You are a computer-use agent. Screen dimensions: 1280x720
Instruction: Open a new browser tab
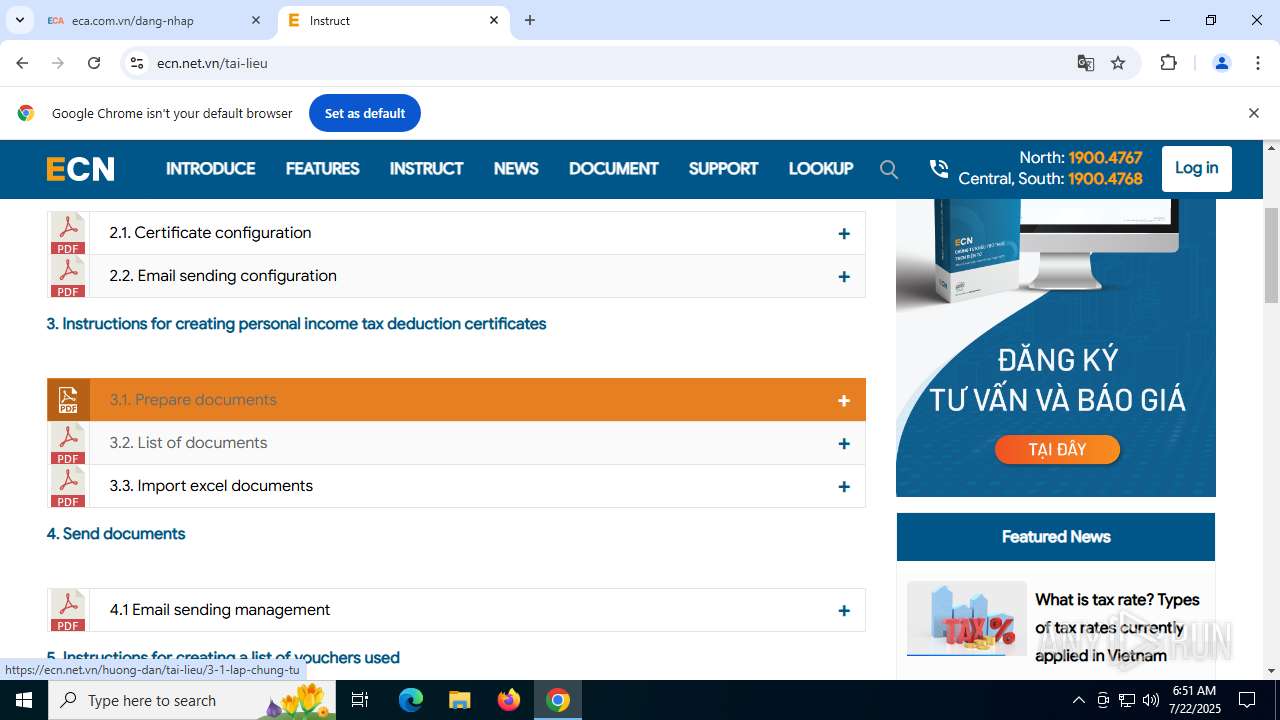(530, 20)
